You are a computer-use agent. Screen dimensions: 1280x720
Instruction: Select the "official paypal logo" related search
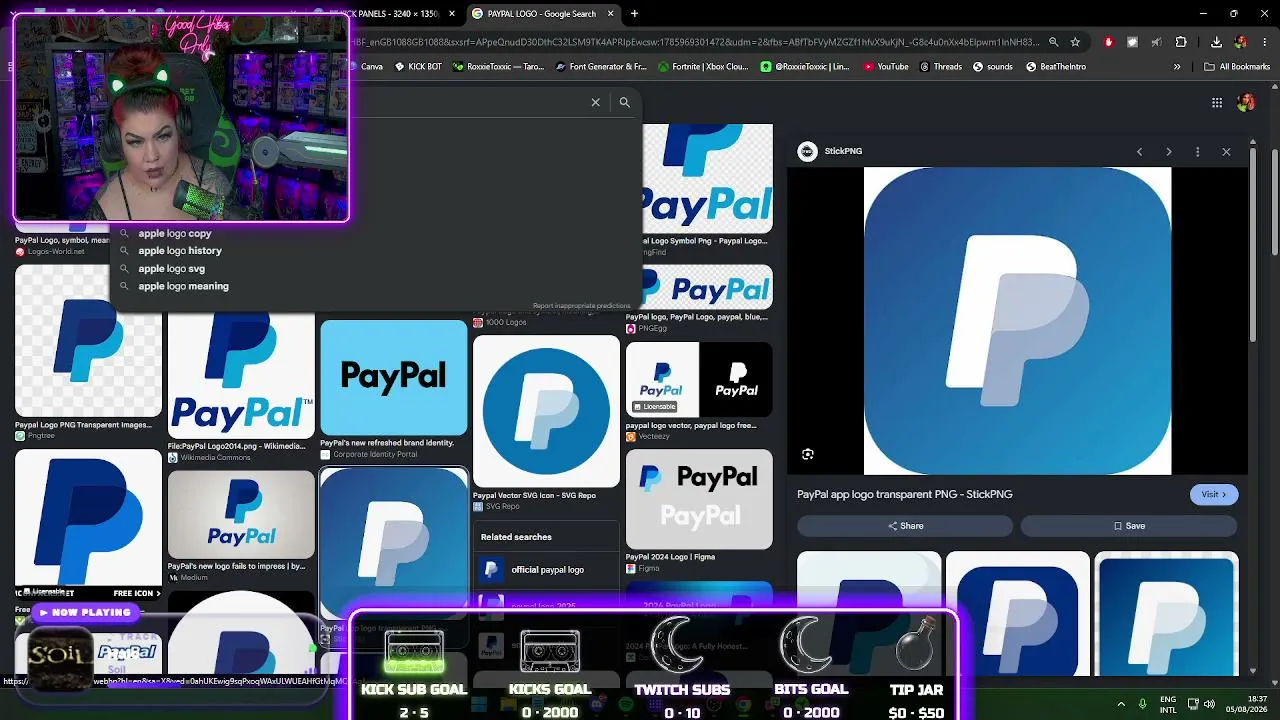[547, 570]
